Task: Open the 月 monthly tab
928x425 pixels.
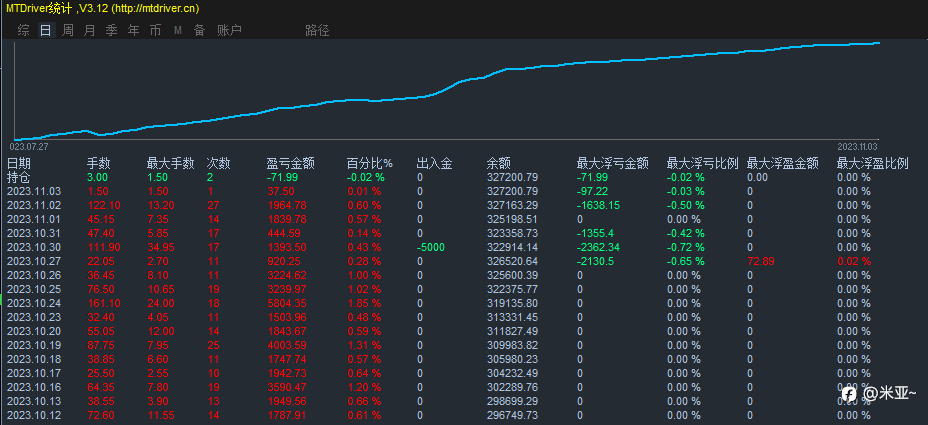Action: click(89, 30)
